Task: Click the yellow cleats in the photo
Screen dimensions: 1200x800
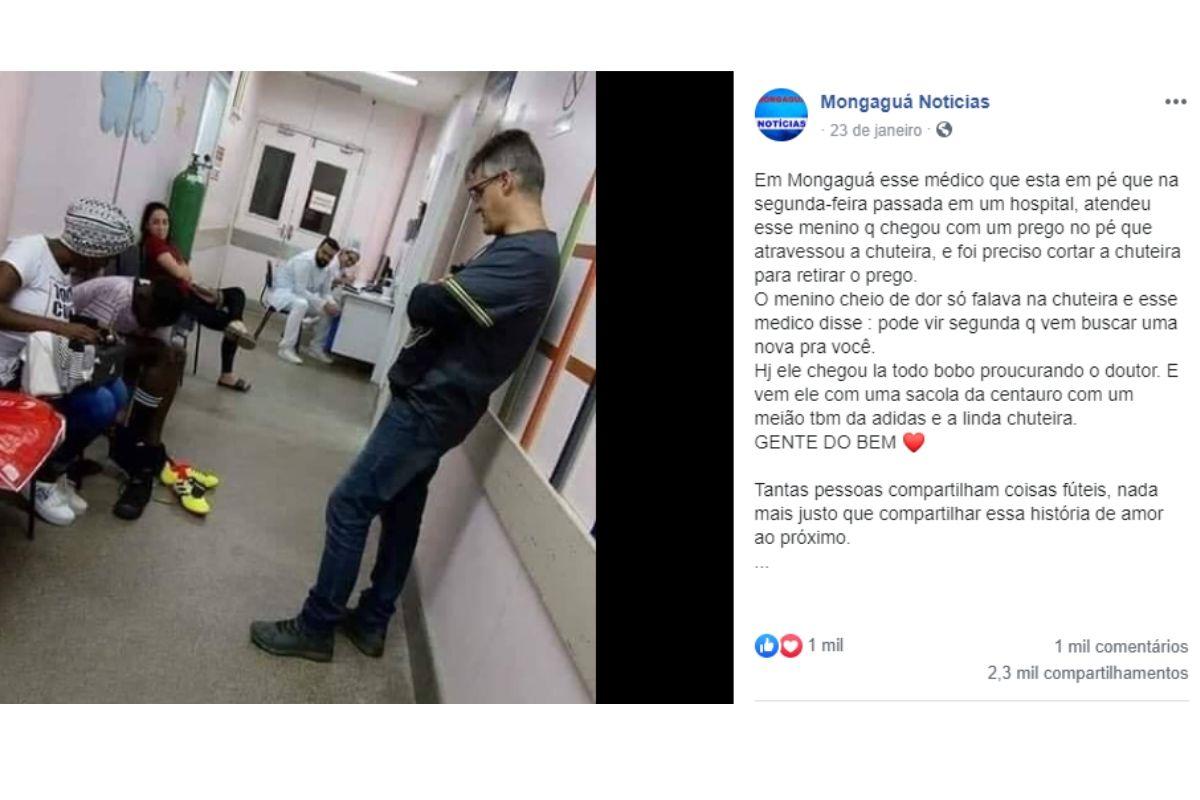Action: (x=190, y=485)
